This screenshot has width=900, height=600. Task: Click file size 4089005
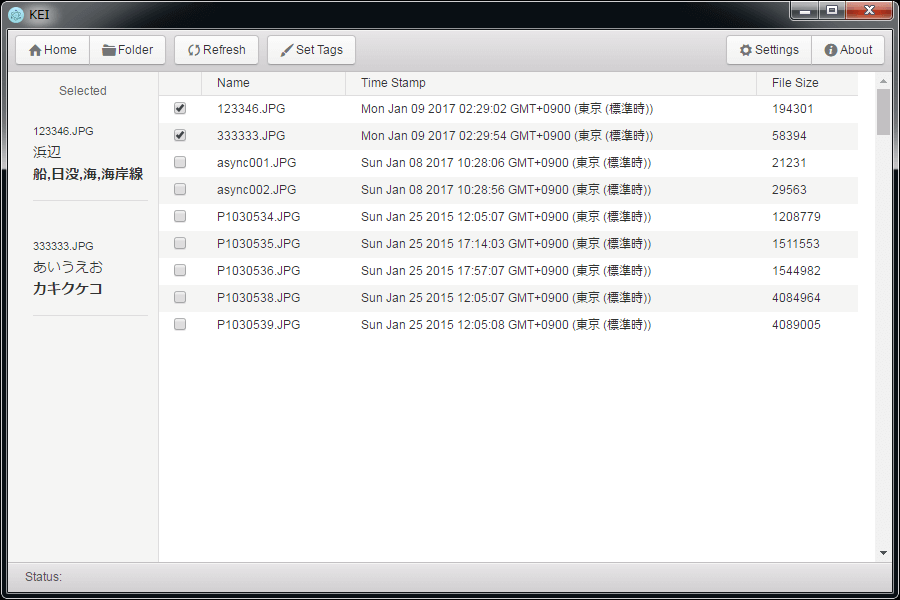796,324
